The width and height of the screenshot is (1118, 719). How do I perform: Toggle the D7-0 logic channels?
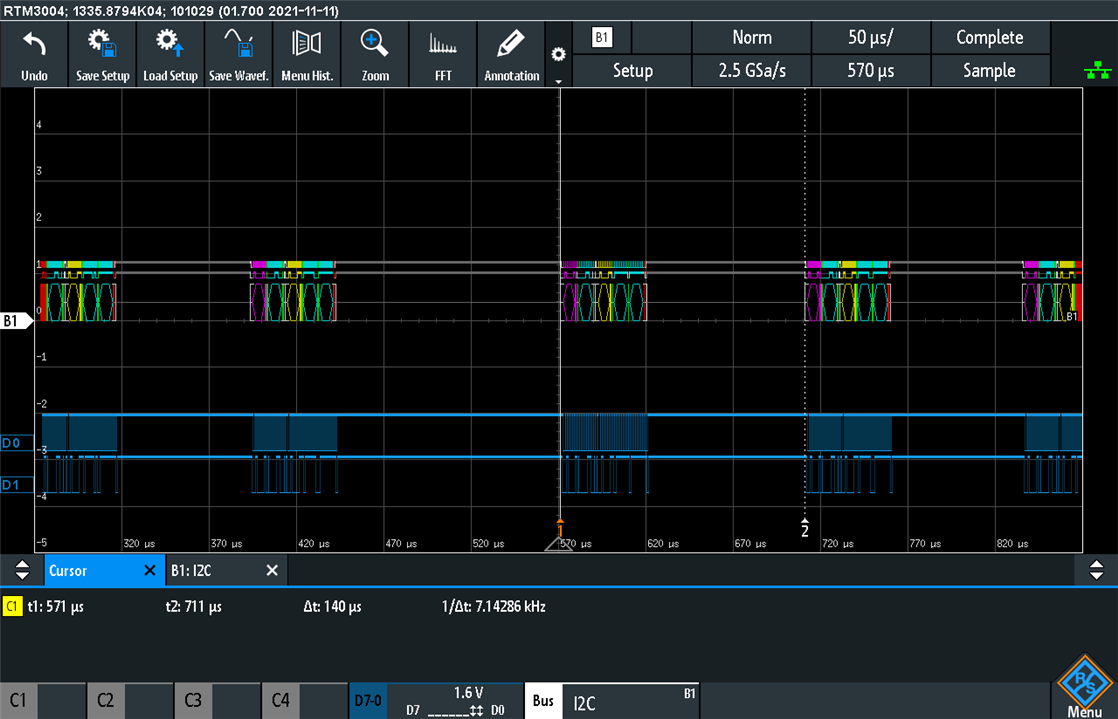368,700
